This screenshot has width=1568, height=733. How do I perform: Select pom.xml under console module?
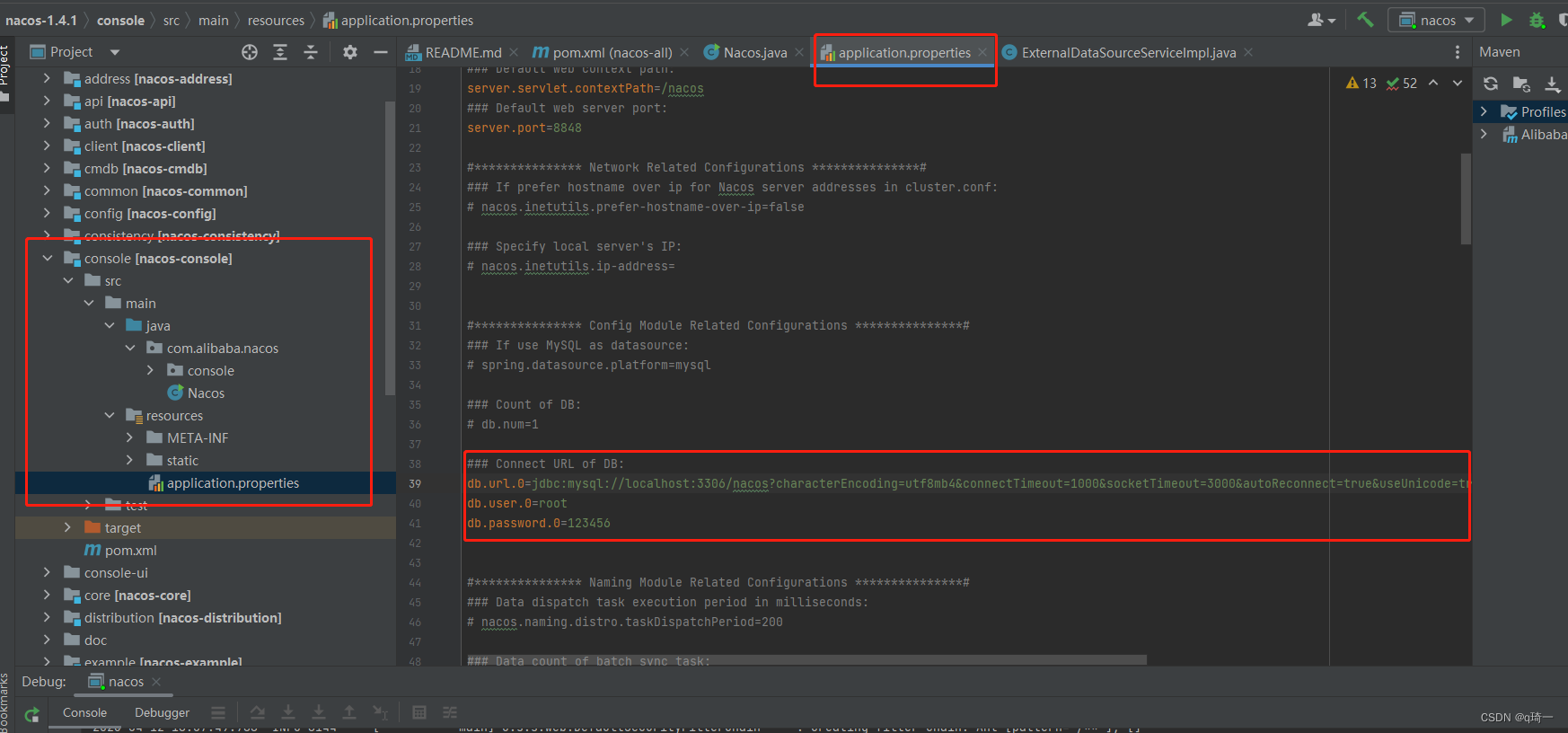130,550
